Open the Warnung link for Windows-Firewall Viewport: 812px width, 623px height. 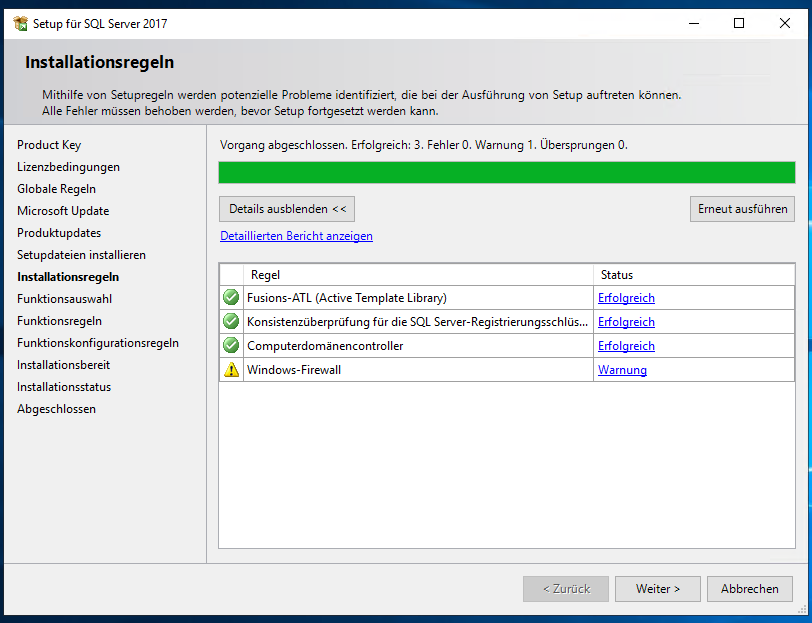(x=622, y=370)
